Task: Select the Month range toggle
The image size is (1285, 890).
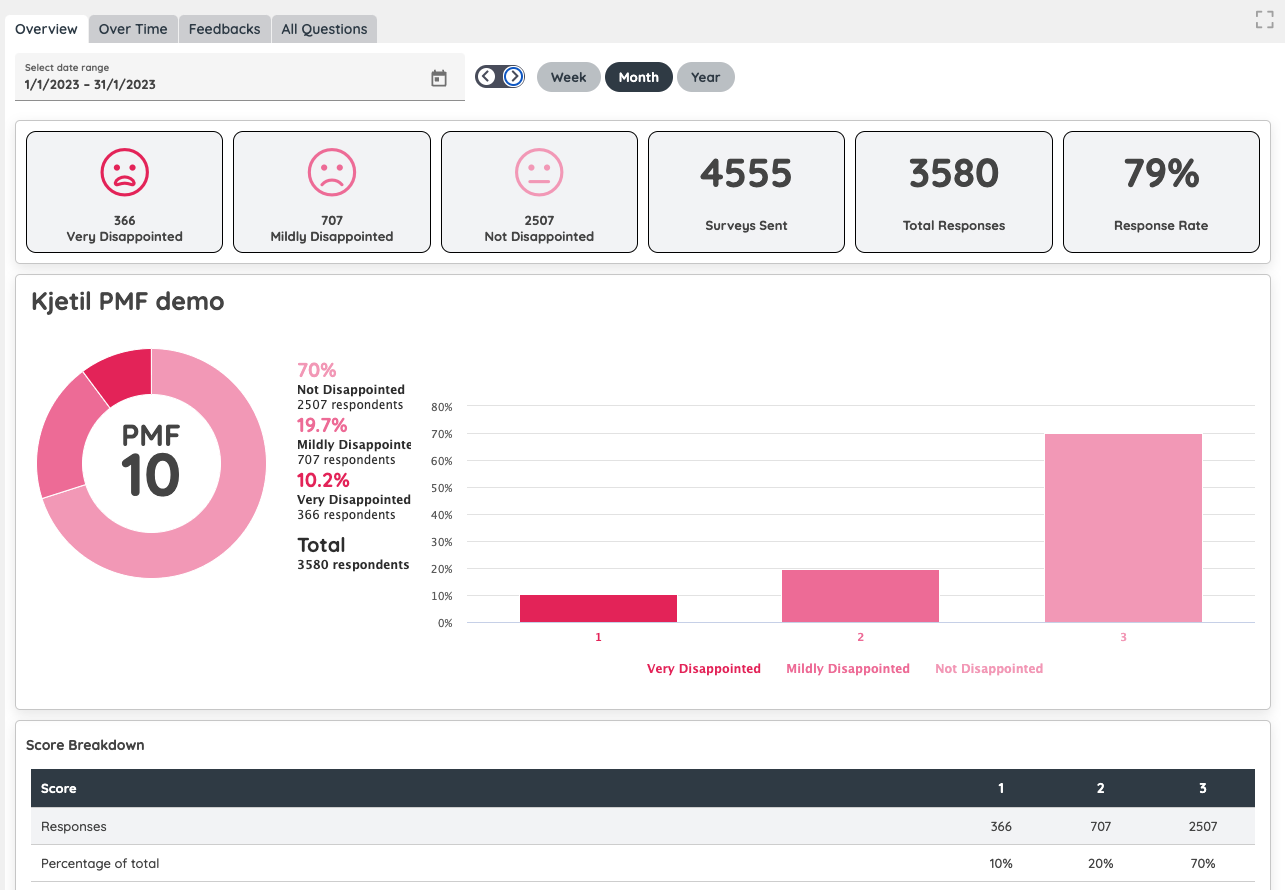Action: (638, 77)
